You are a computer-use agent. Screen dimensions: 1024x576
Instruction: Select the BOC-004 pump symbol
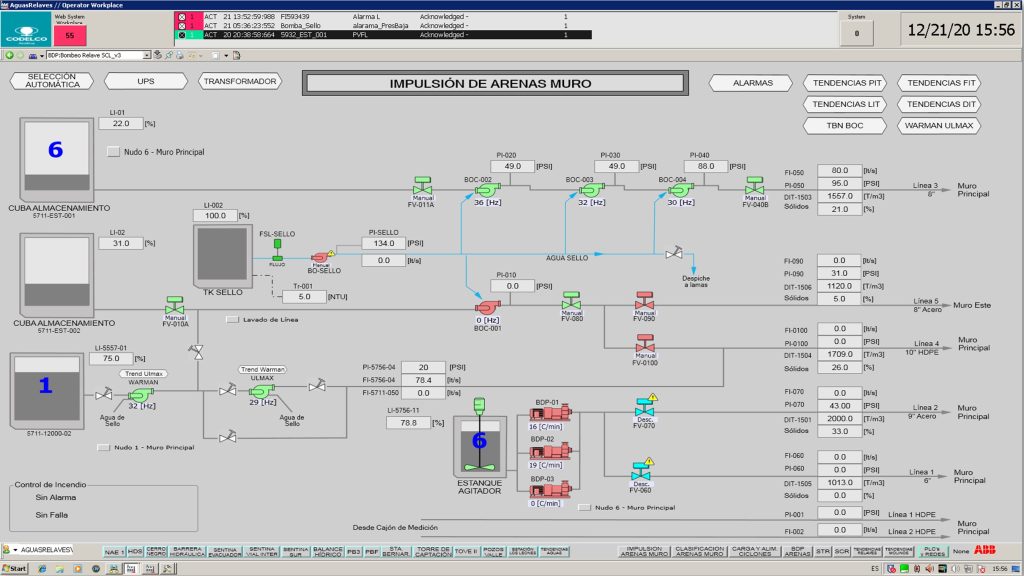click(x=676, y=189)
